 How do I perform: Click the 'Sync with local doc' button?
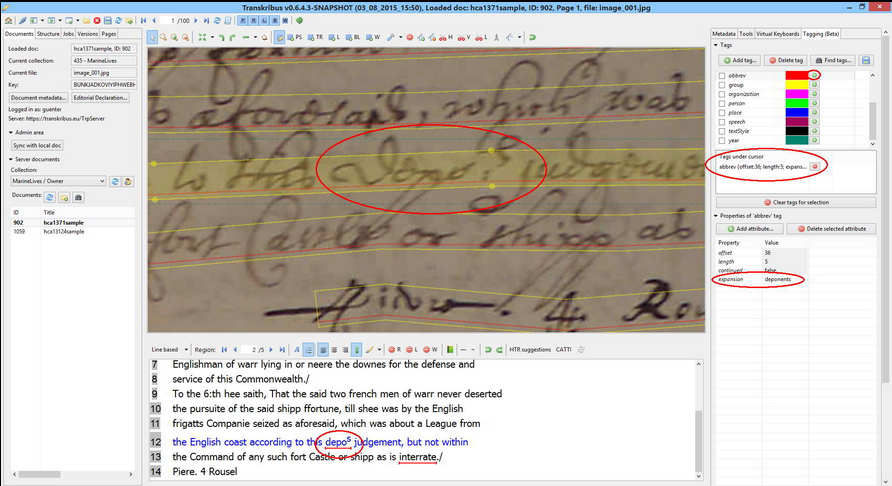pyautogui.click(x=39, y=145)
